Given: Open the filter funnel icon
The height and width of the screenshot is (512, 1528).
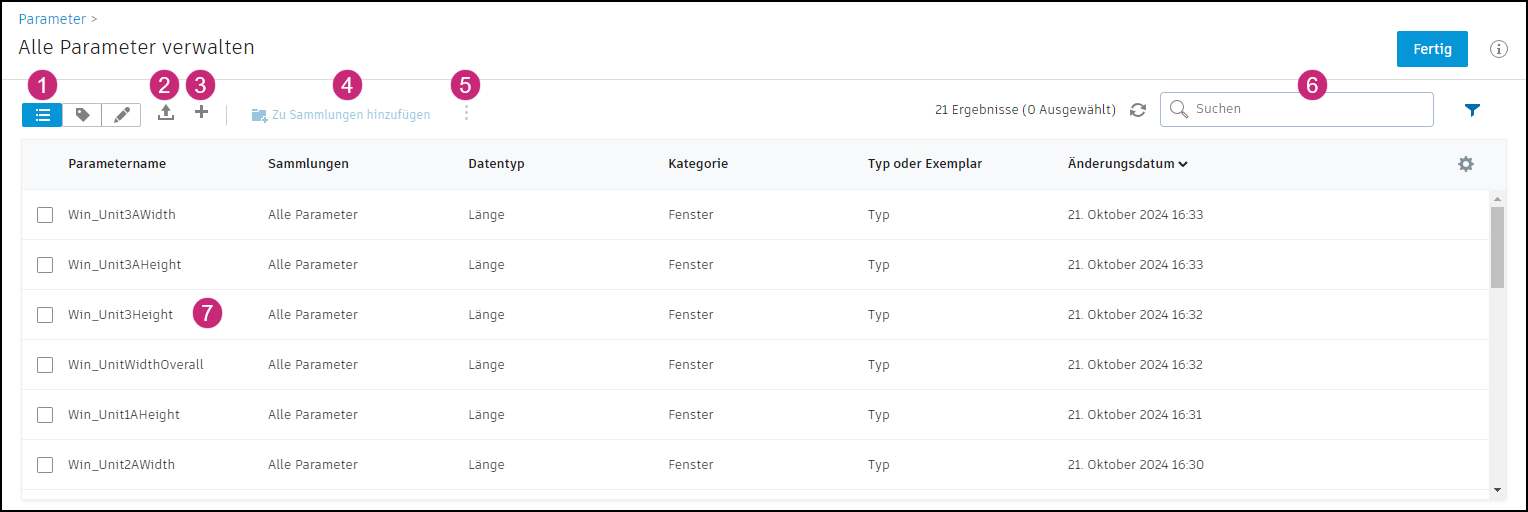Looking at the screenshot, I should 1472,110.
